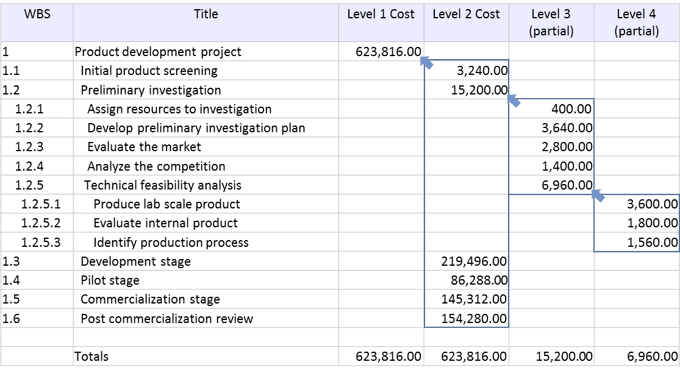Click the Initial product screening cell
This screenshot has height=373, width=680.
[206, 71]
